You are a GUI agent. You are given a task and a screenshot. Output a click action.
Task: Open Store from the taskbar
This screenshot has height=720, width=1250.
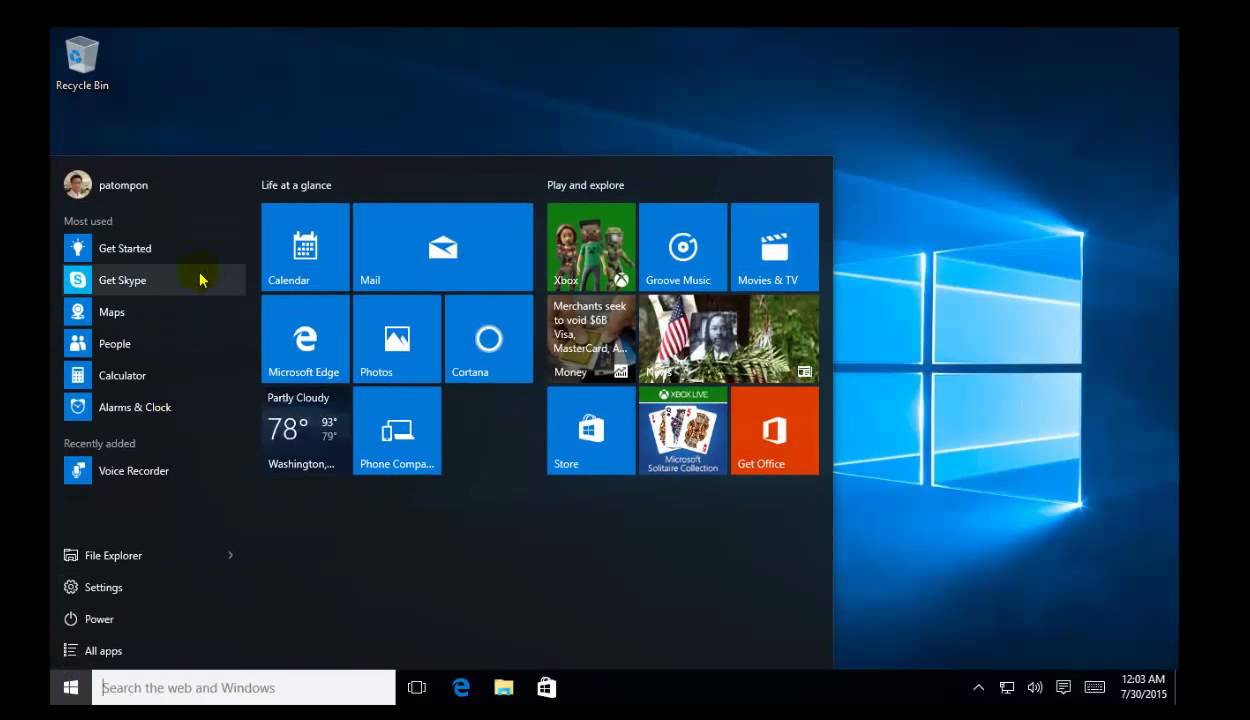click(547, 688)
